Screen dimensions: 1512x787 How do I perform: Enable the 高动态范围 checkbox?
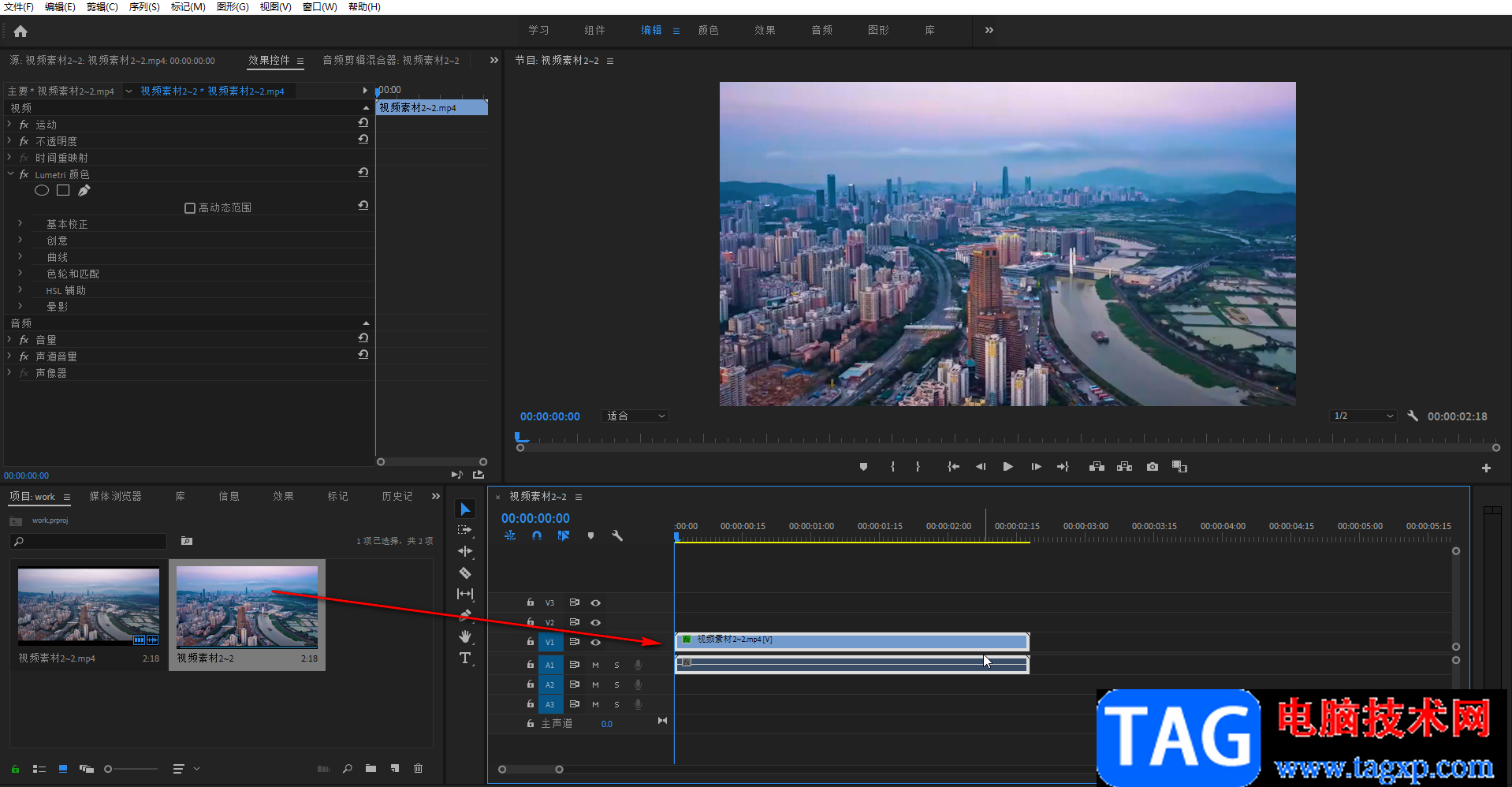coord(190,208)
